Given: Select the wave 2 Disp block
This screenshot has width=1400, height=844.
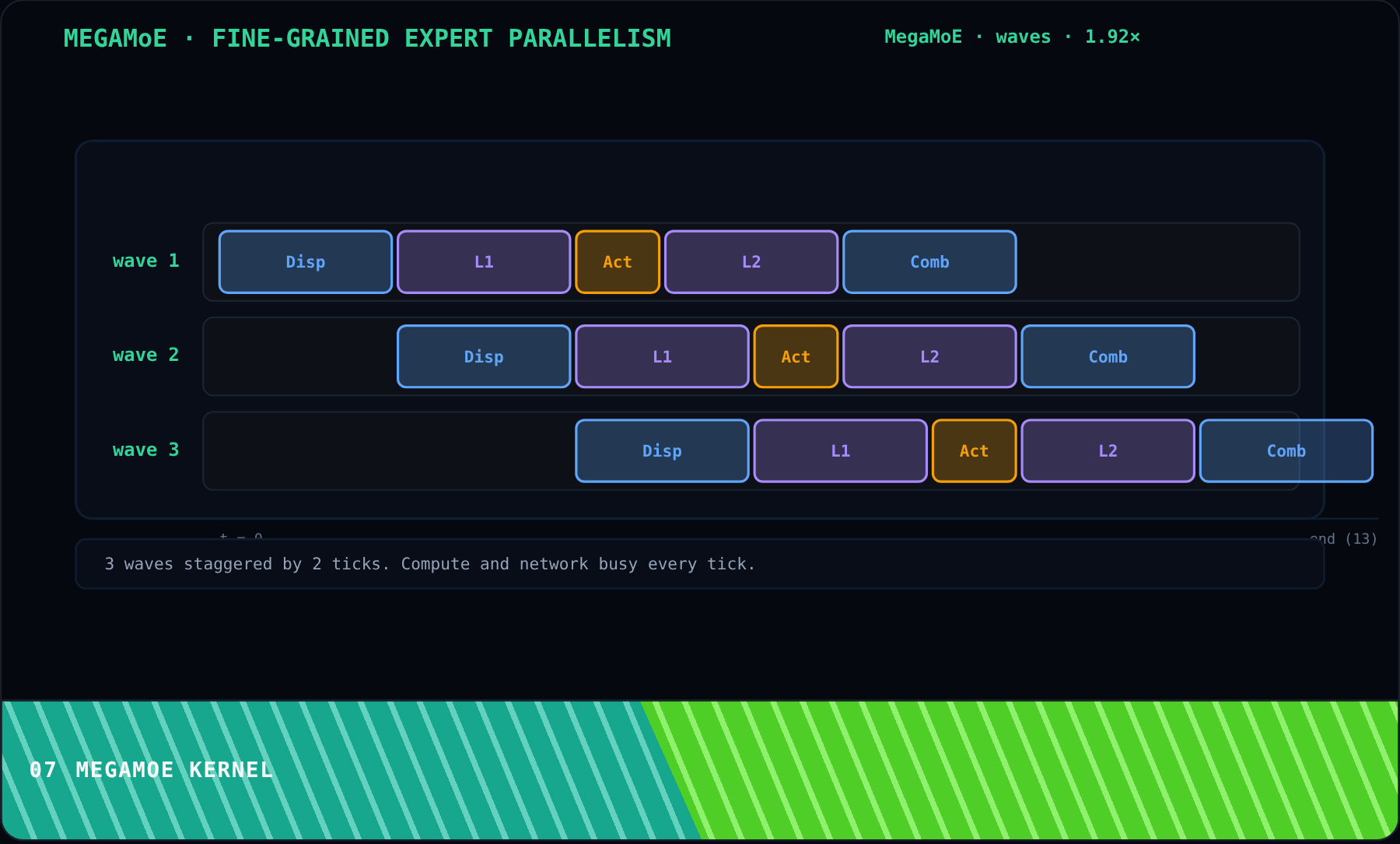Looking at the screenshot, I should (484, 356).
